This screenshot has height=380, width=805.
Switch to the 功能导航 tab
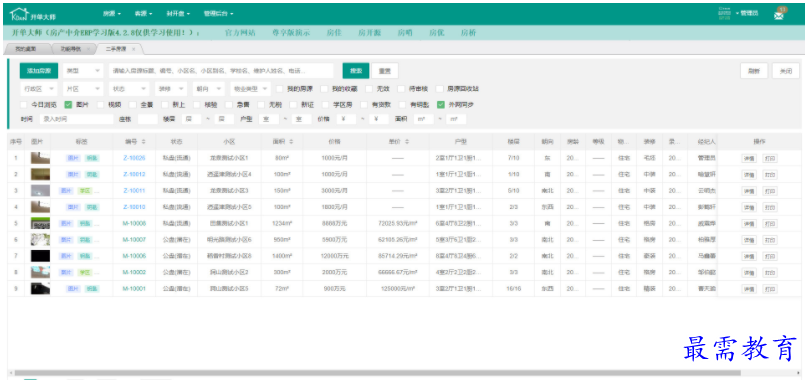(x=72, y=49)
